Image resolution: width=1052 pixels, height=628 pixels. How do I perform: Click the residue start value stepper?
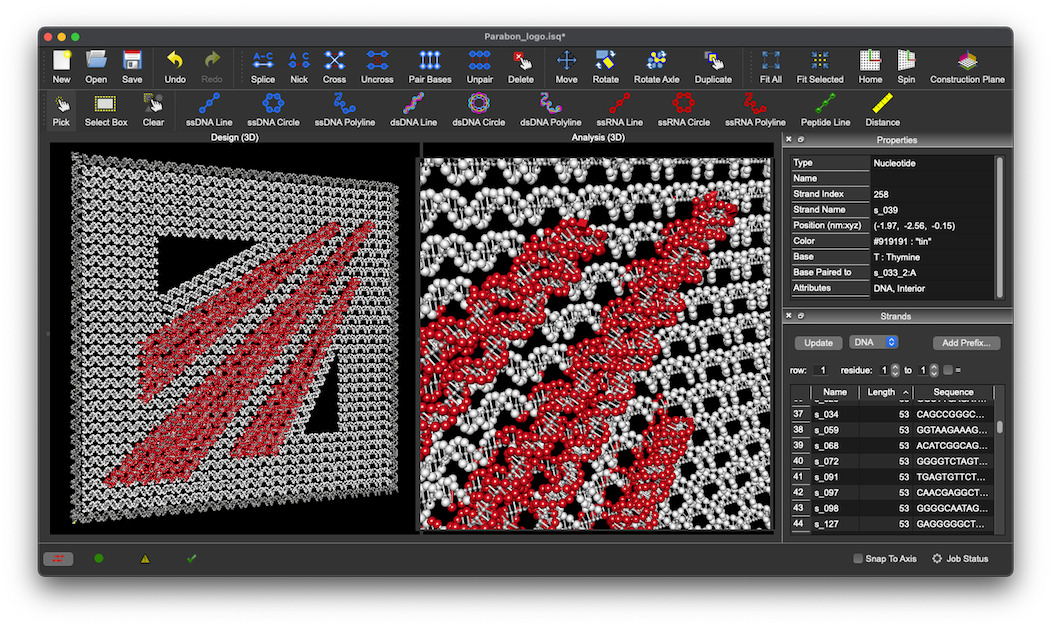(895, 370)
